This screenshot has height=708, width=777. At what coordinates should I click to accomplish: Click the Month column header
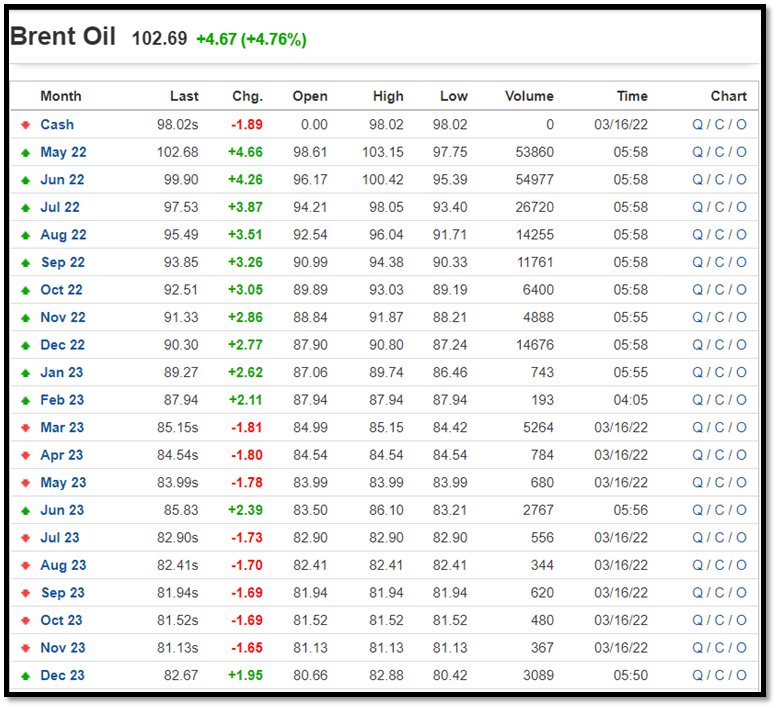61,96
